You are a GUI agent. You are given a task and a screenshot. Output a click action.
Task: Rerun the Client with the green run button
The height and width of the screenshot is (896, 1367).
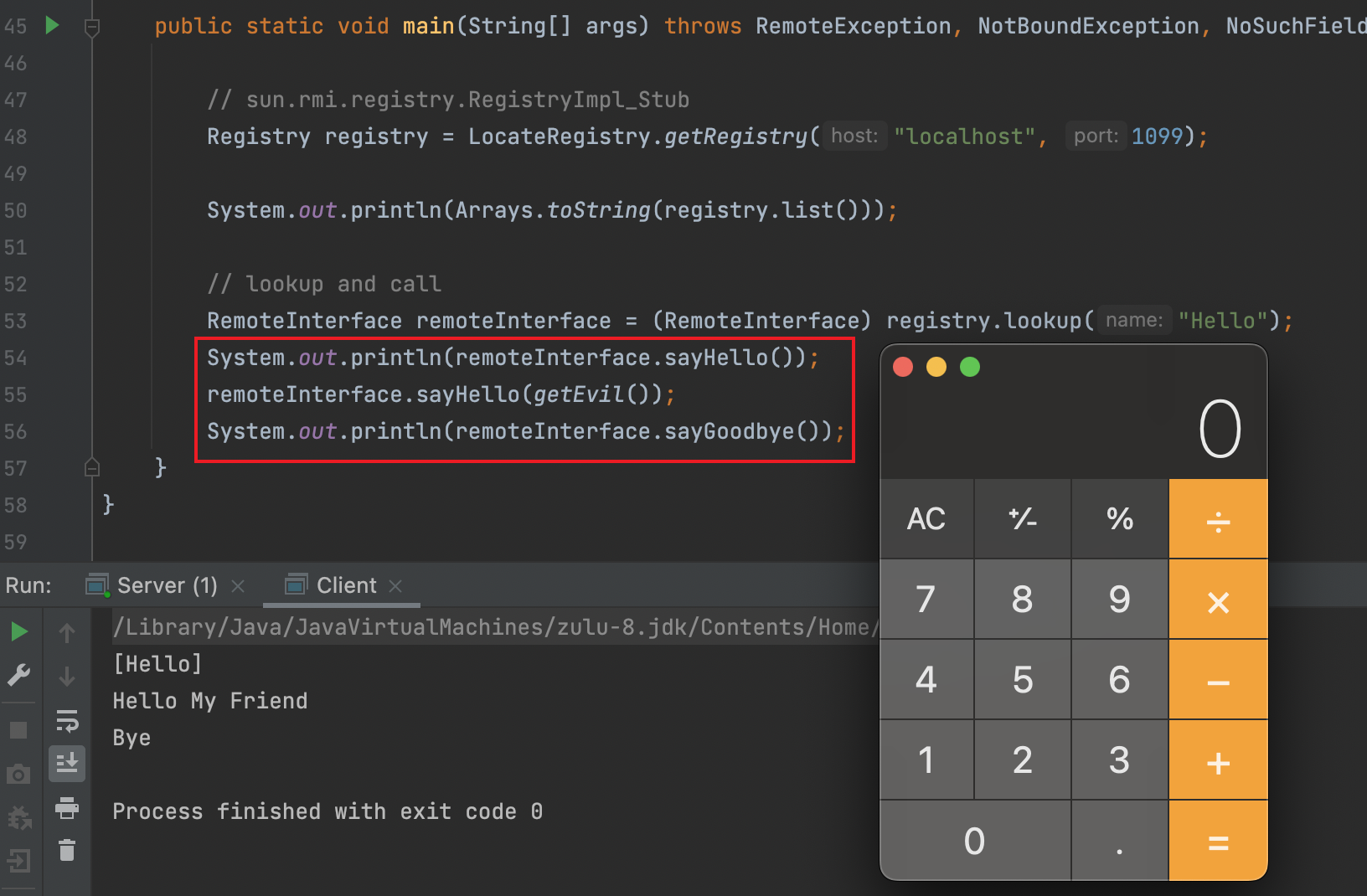point(18,631)
